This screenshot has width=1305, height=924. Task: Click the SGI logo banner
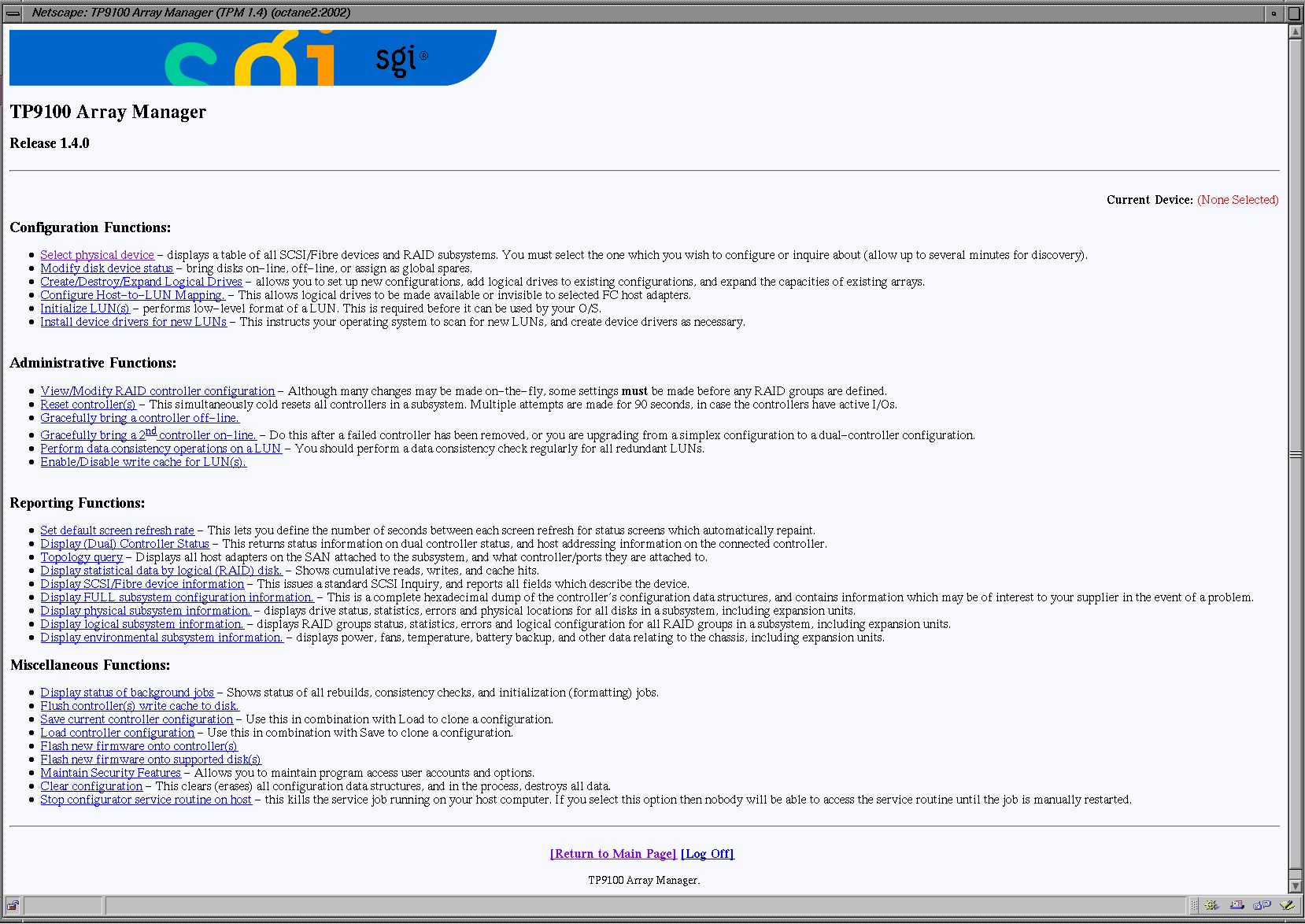[x=253, y=57]
